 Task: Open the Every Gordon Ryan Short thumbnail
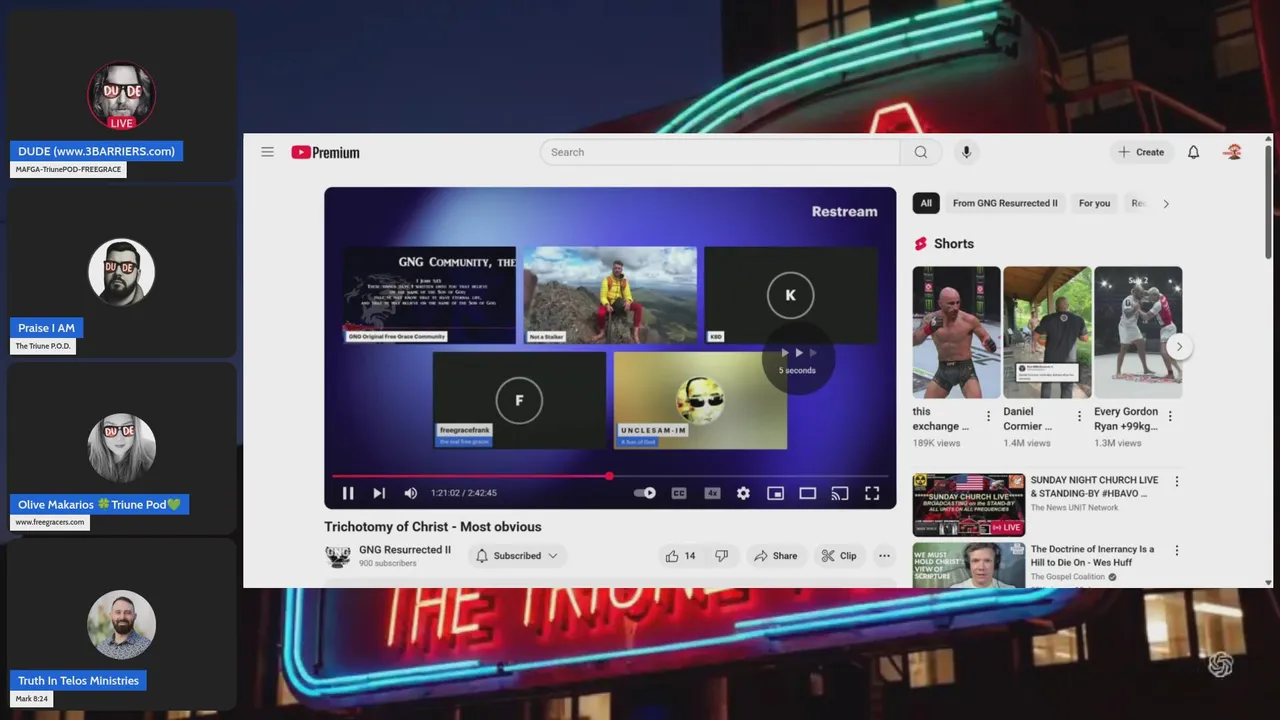(x=1138, y=332)
